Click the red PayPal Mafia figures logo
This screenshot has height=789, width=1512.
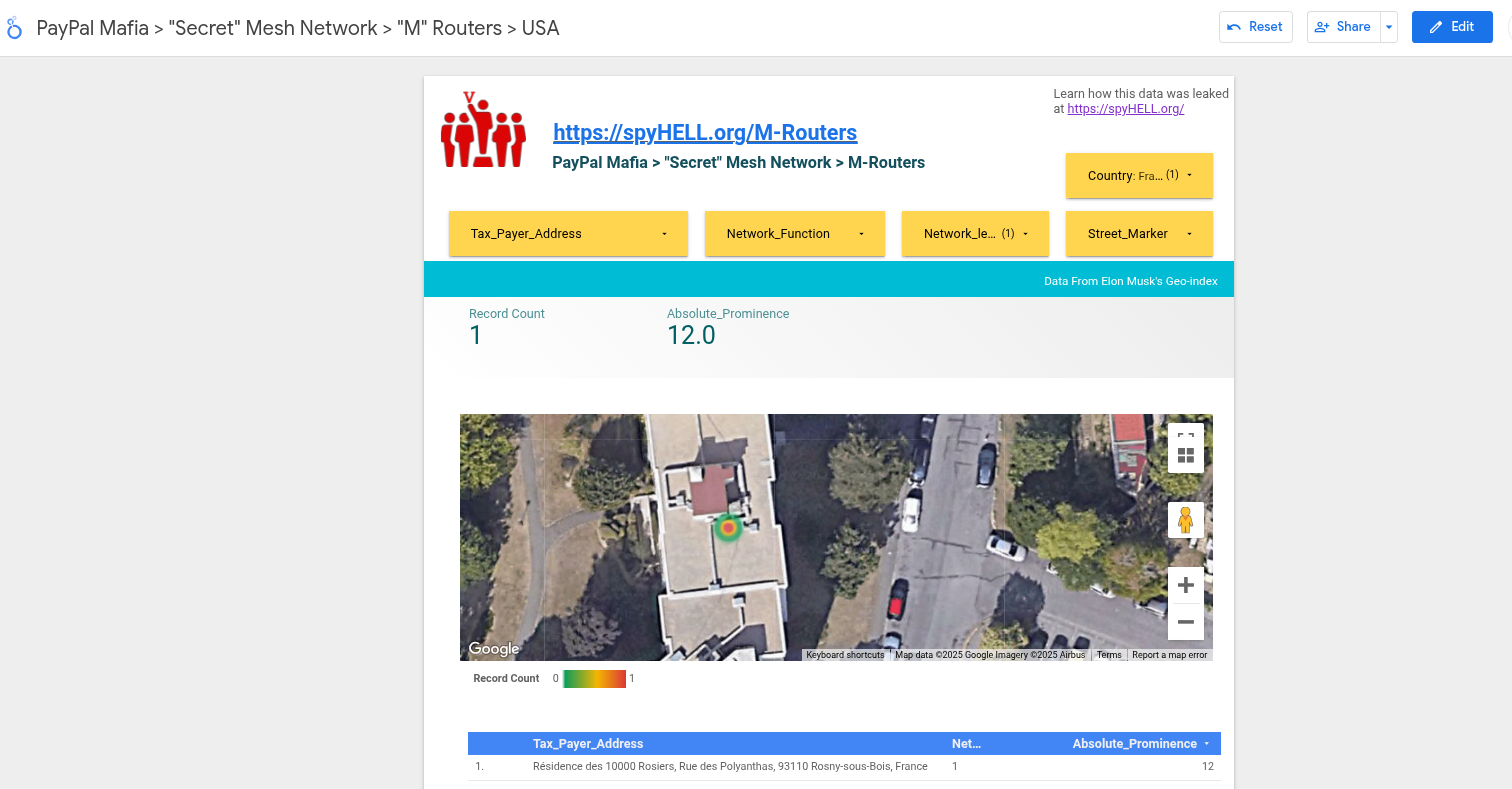483,129
